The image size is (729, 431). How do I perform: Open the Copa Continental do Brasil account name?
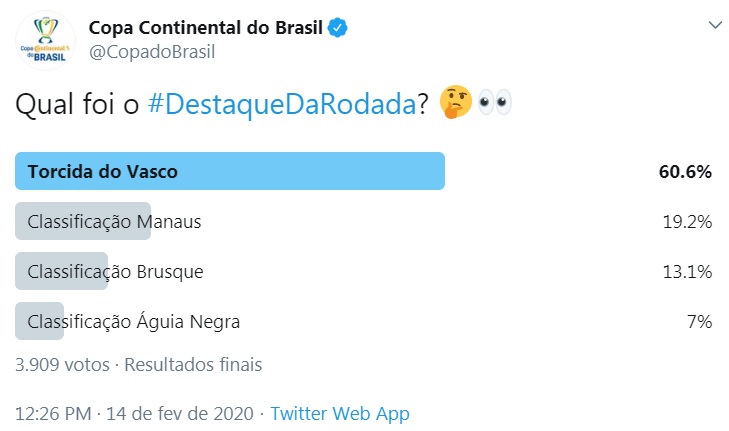tap(206, 27)
